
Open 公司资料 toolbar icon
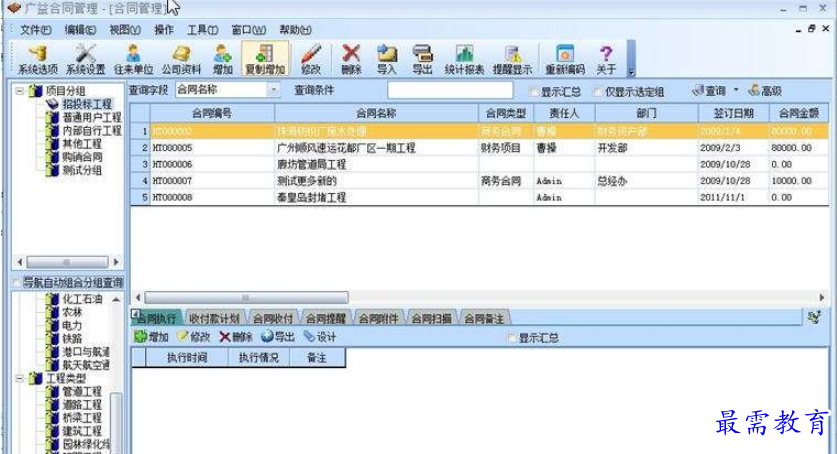click(x=181, y=59)
